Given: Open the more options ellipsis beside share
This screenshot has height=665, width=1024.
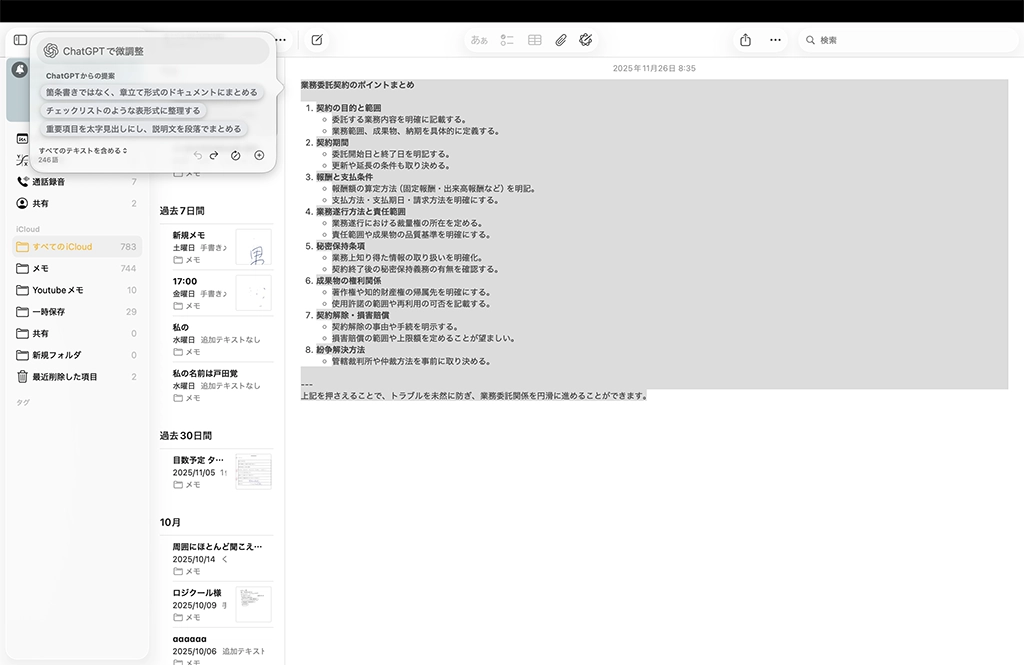Looking at the screenshot, I should click(x=775, y=40).
